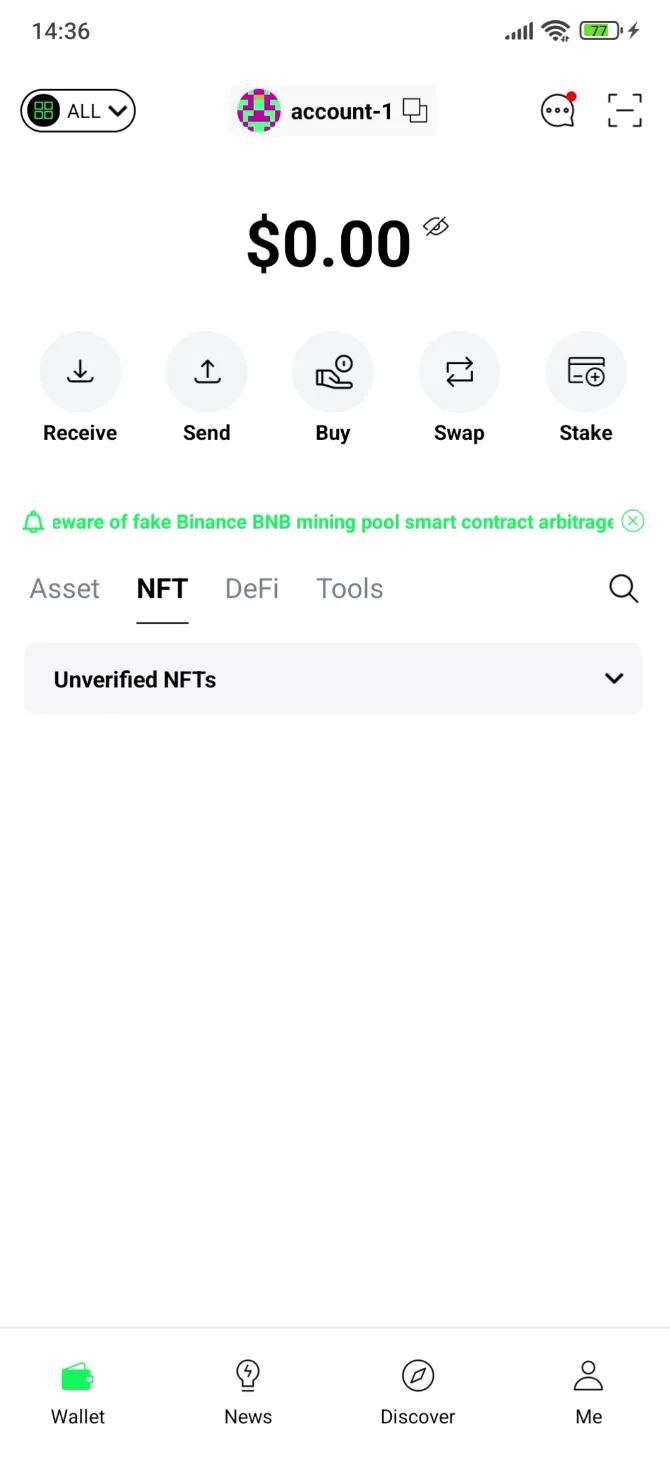670x1460 pixels.
Task: Tap the Send upload icon
Action: [207, 372]
